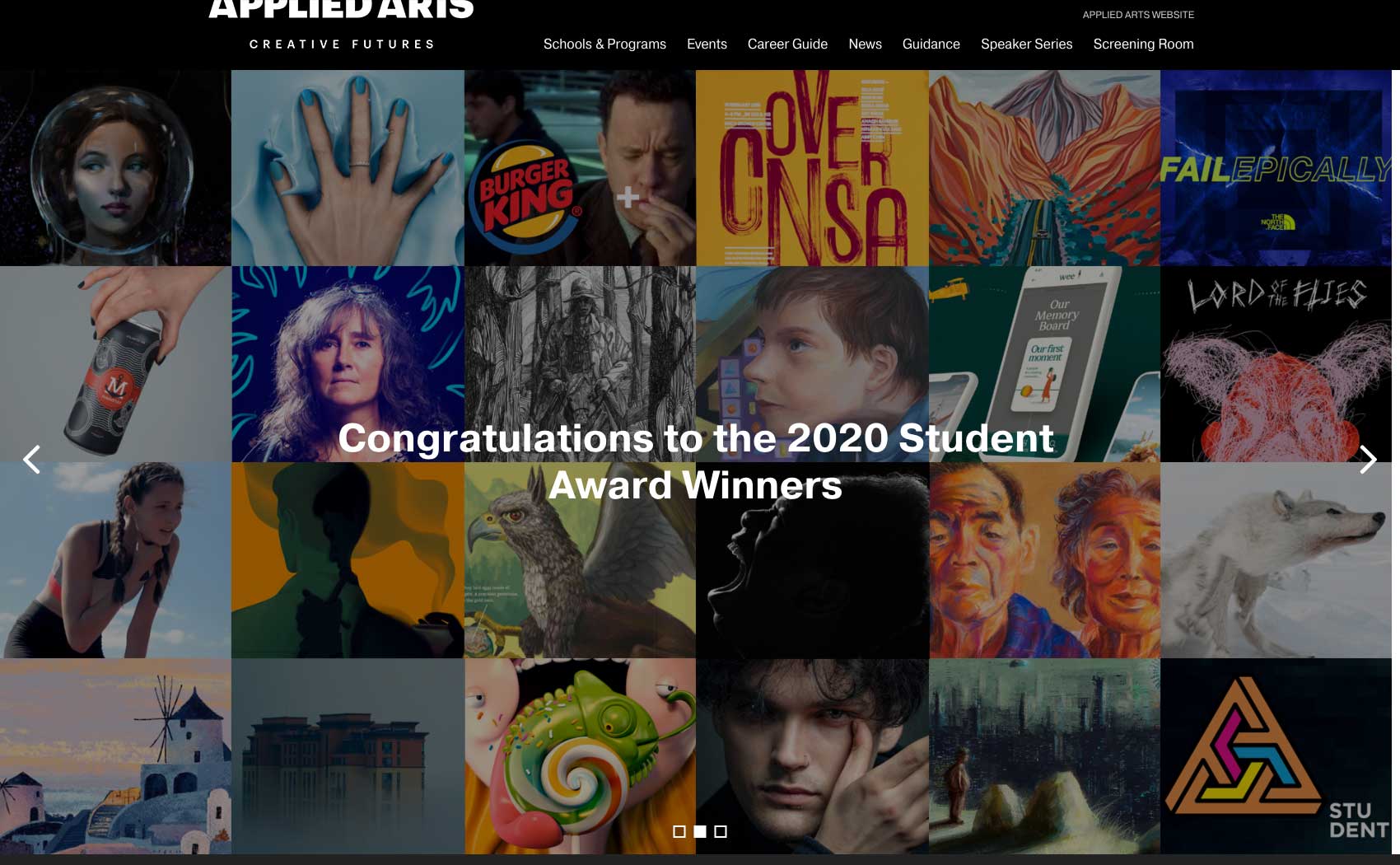Select the active middle carousel indicator

(700, 831)
